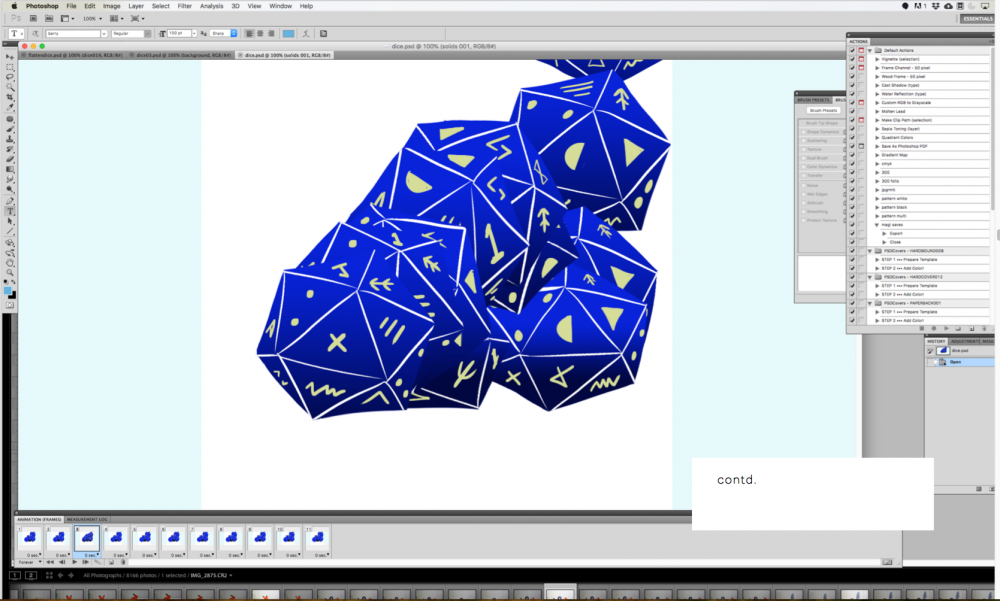Collapse the PSDCovers - HARDBOUND008 set

[x=870, y=251]
